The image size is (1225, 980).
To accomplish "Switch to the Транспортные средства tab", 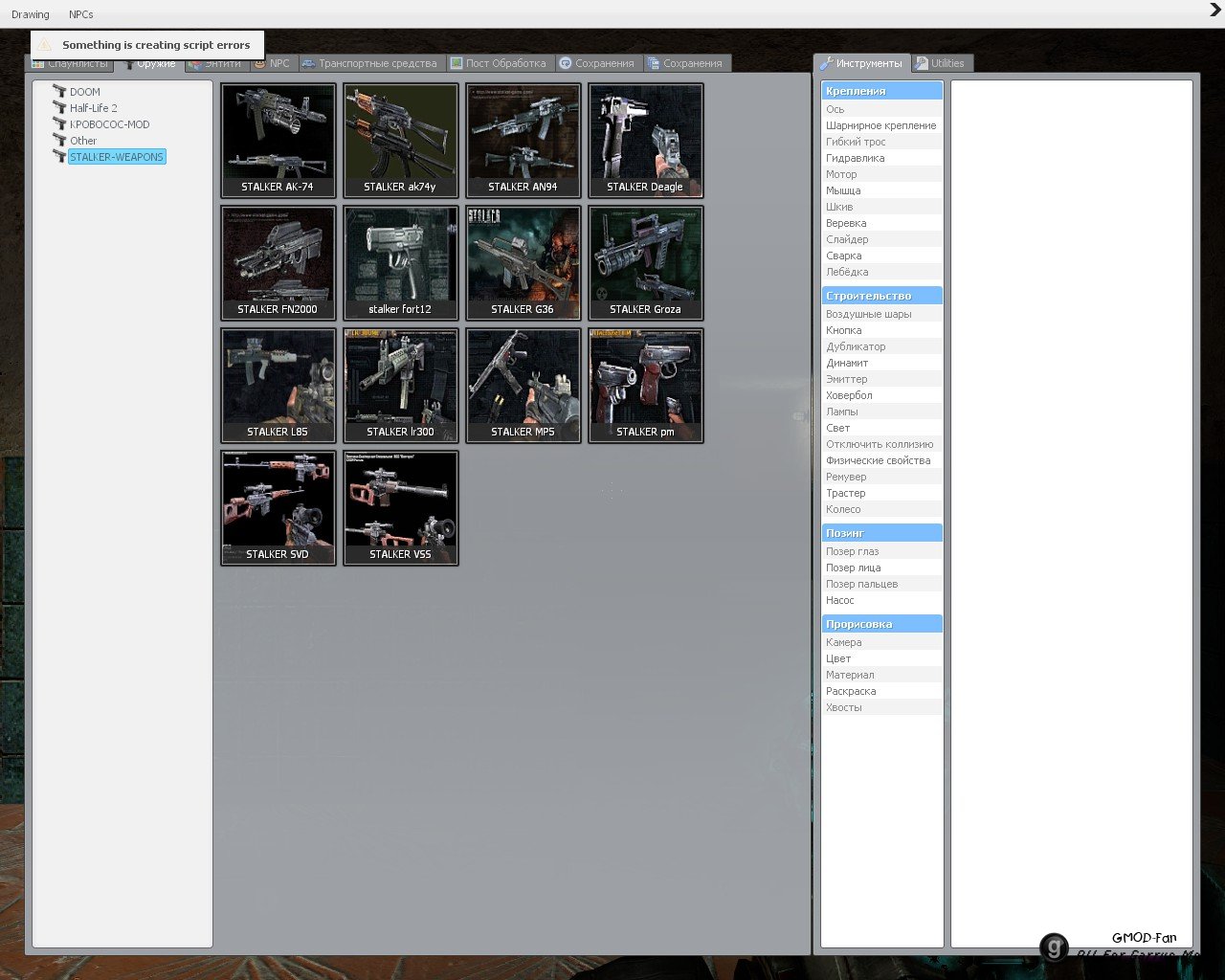I will coord(370,63).
